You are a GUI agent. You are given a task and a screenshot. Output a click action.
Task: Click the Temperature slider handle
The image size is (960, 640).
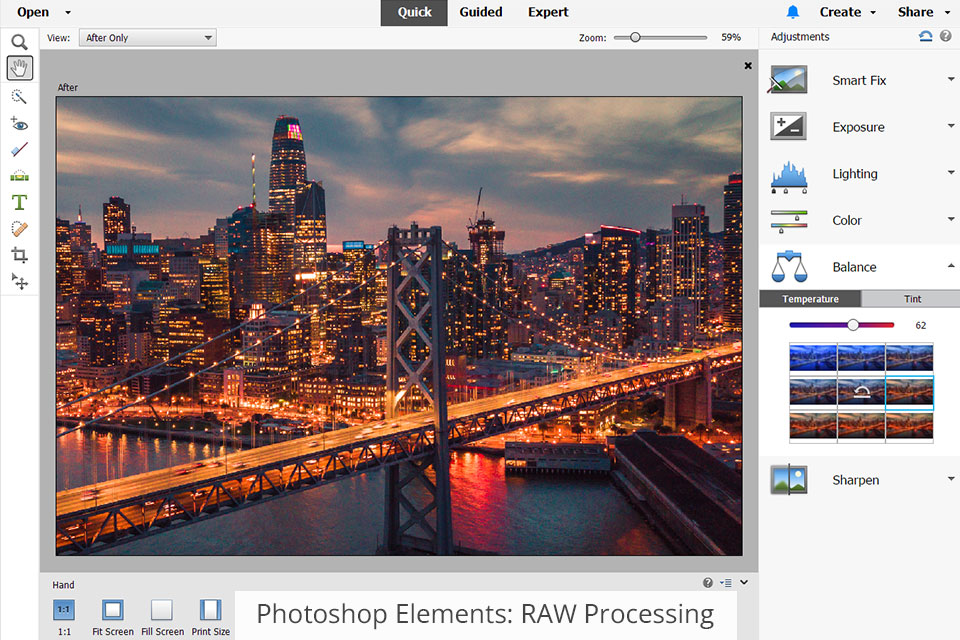[x=853, y=325]
